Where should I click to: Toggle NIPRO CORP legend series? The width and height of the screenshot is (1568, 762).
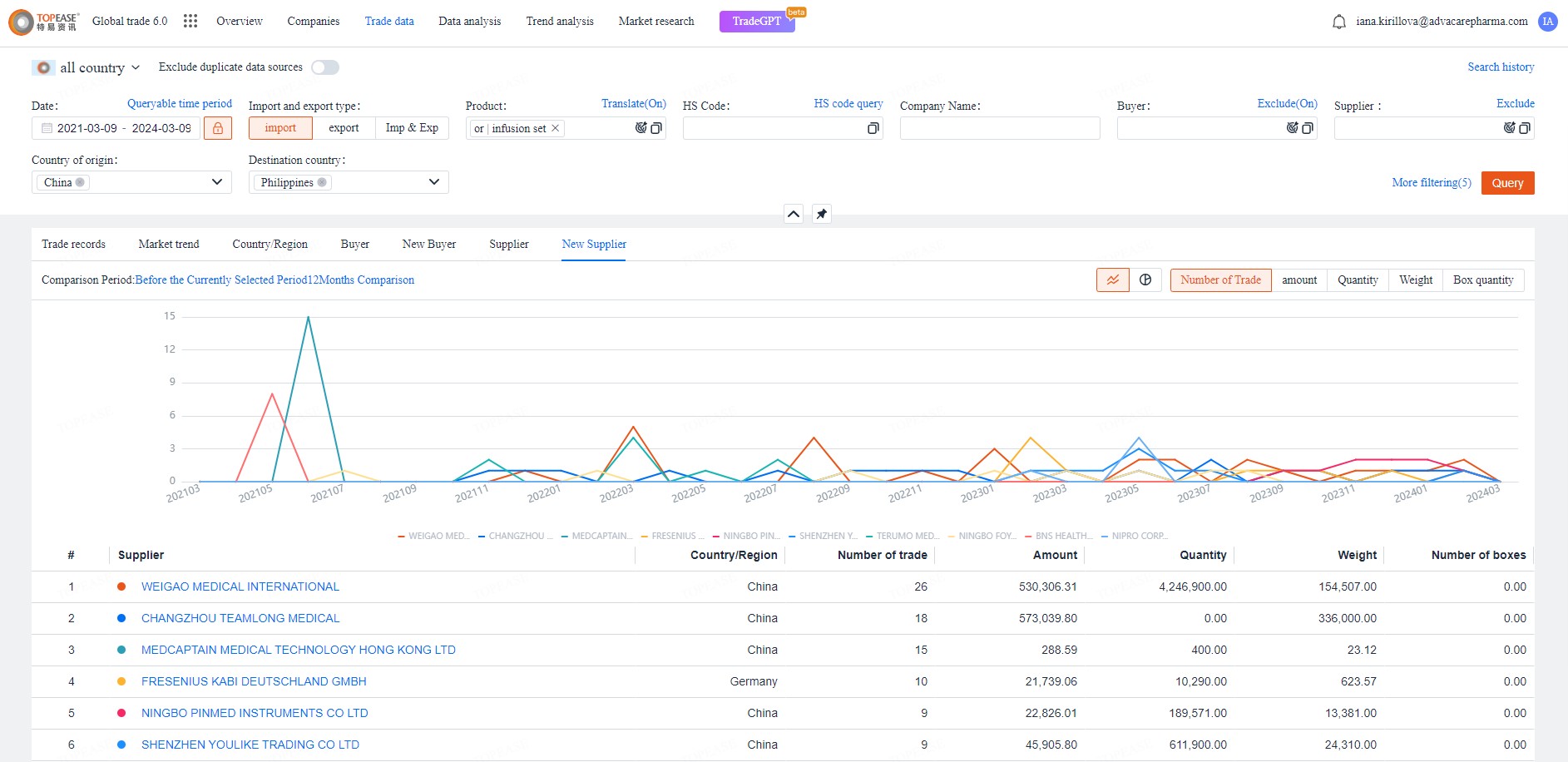click(1135, 536)
